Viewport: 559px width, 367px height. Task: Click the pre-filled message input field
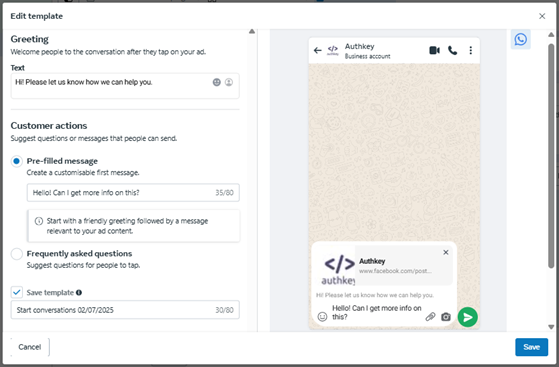133,193
